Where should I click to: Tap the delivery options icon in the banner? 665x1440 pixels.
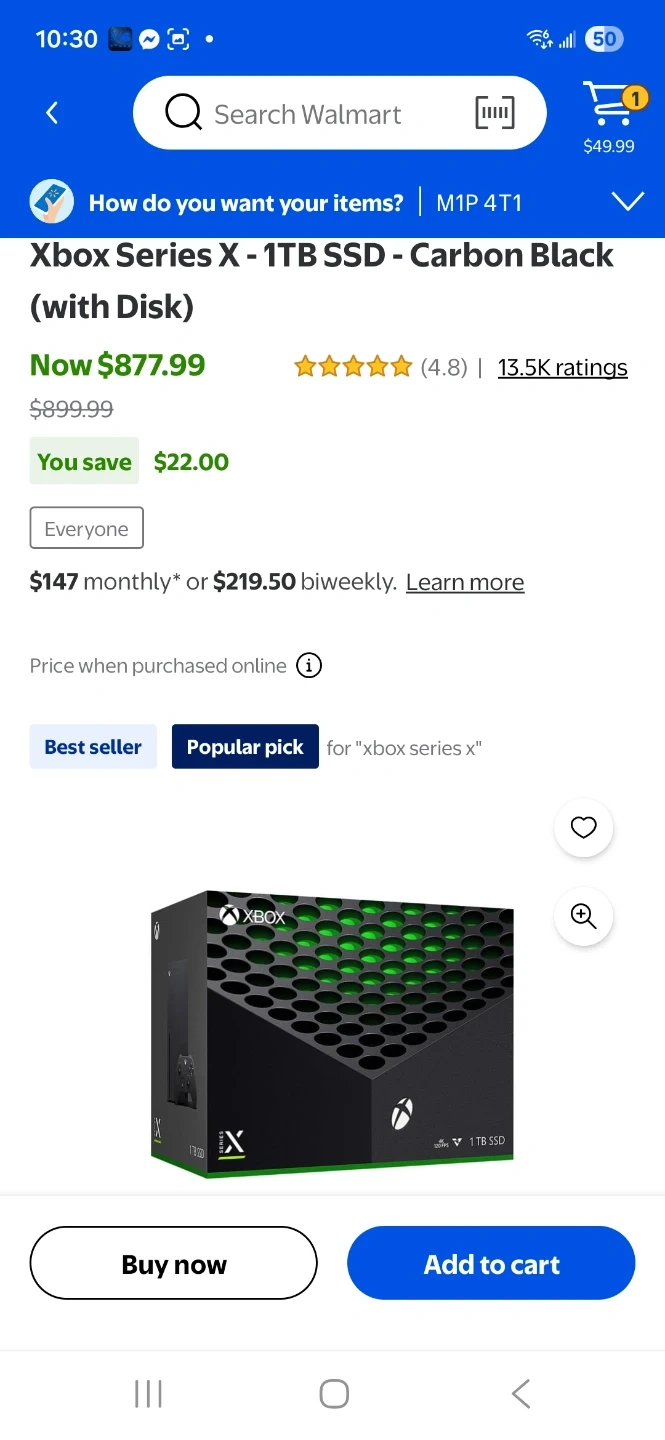pos(52,203)
